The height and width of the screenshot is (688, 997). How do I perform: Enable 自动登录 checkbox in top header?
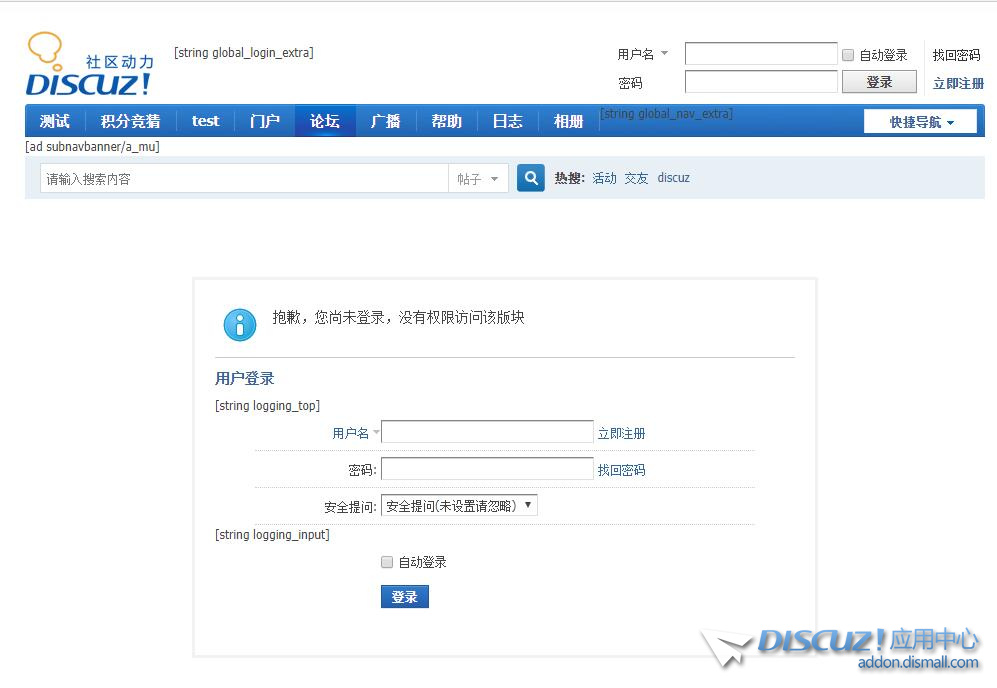coord(848,55)
